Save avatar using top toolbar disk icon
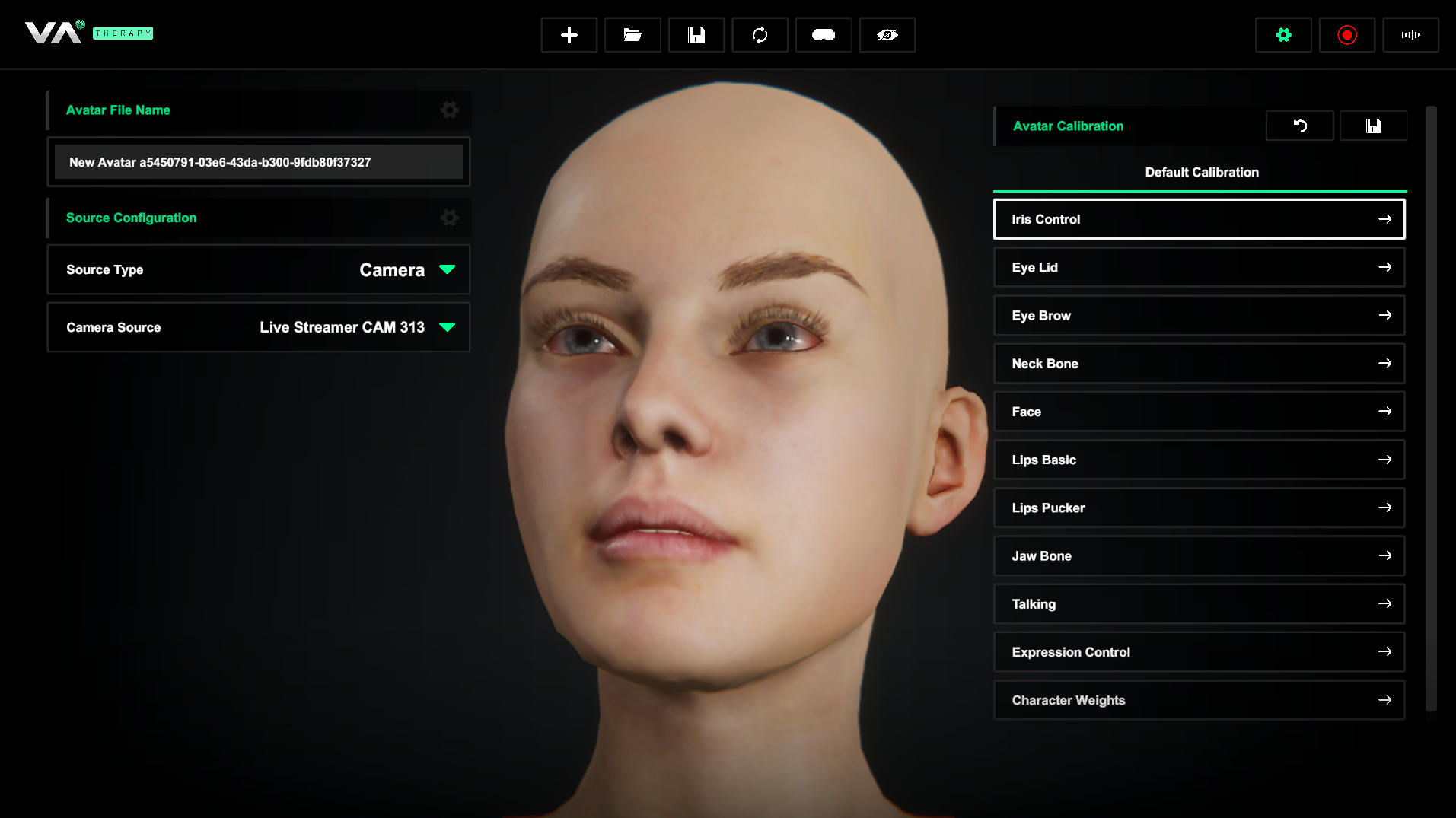 (696, 35)
